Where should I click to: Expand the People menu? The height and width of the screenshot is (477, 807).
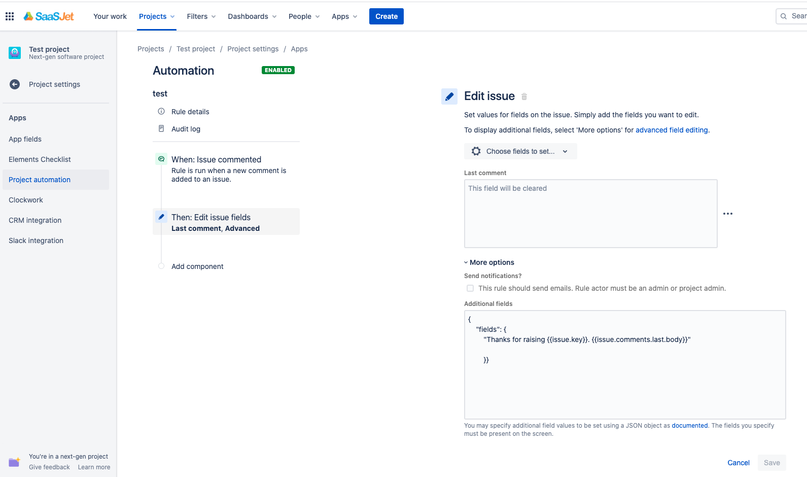[x=304, y=16]
